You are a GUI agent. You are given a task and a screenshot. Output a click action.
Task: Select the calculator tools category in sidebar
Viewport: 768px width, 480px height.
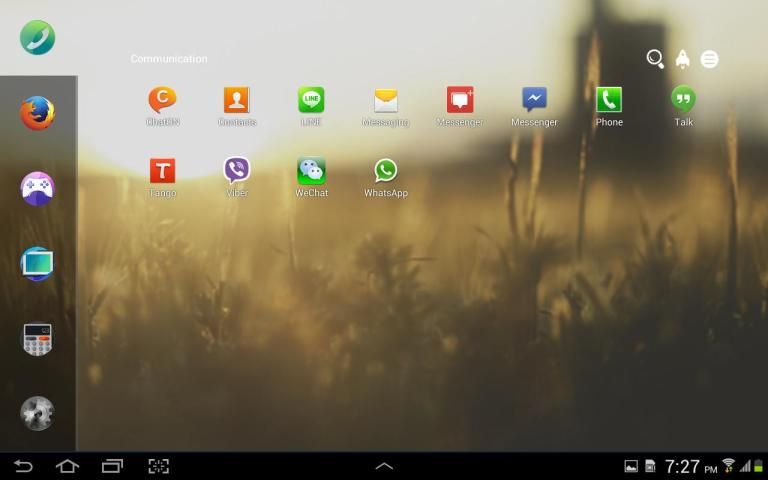click(37, 339)
